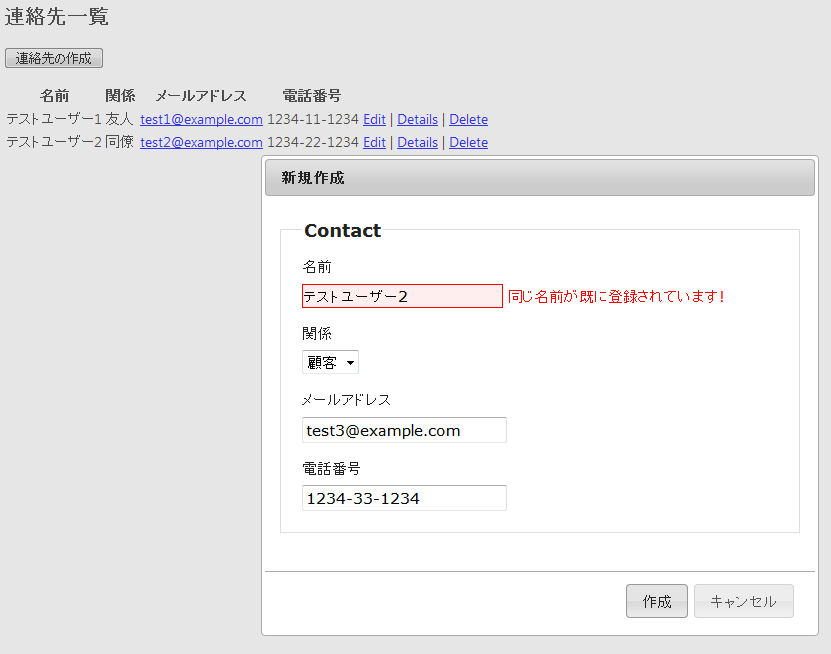Open test1@example.com email link
The height and width of the screenshot is (654, 831).
click(x=201, y=120)
